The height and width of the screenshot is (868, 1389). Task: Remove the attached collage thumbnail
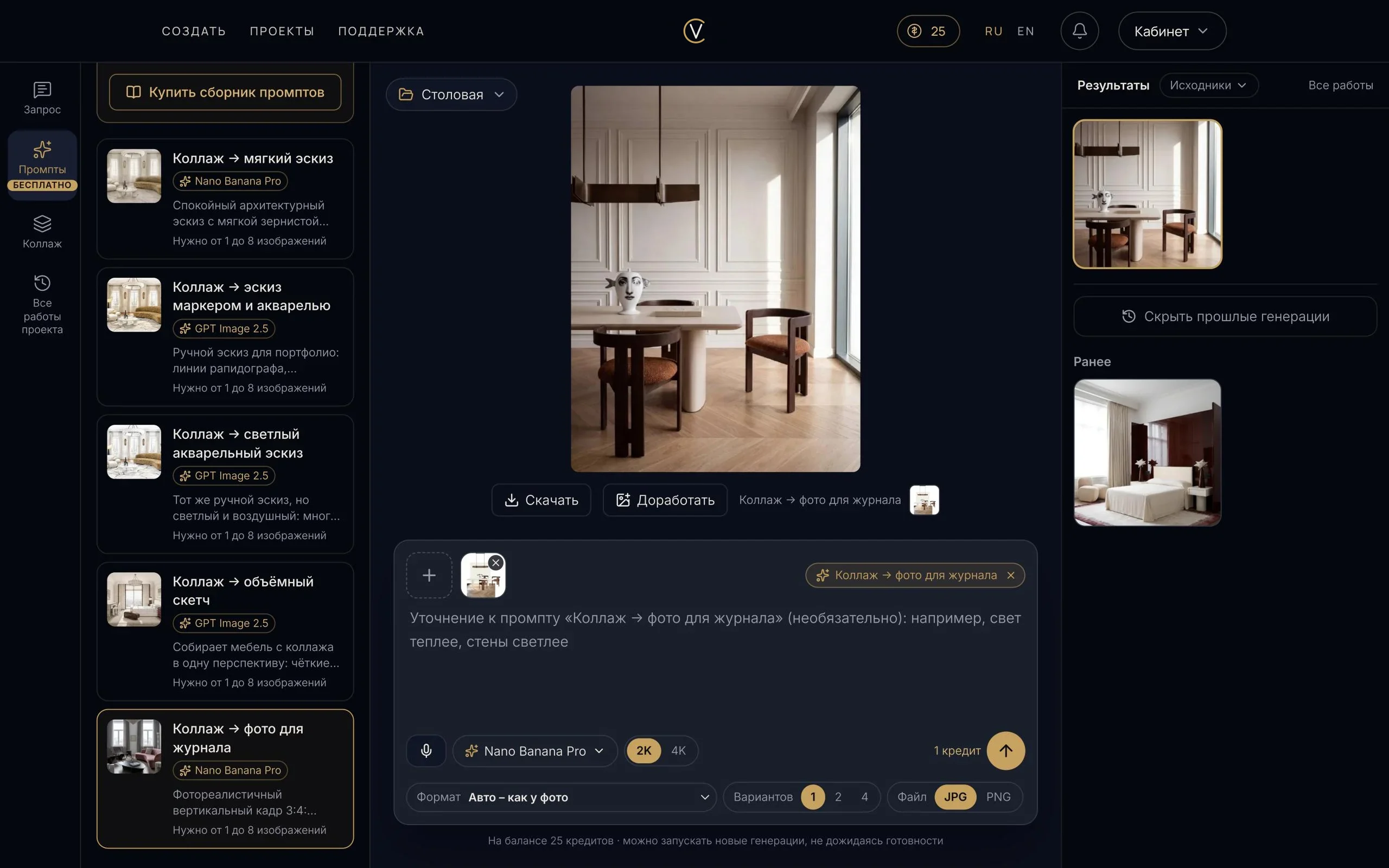[496, 563]
